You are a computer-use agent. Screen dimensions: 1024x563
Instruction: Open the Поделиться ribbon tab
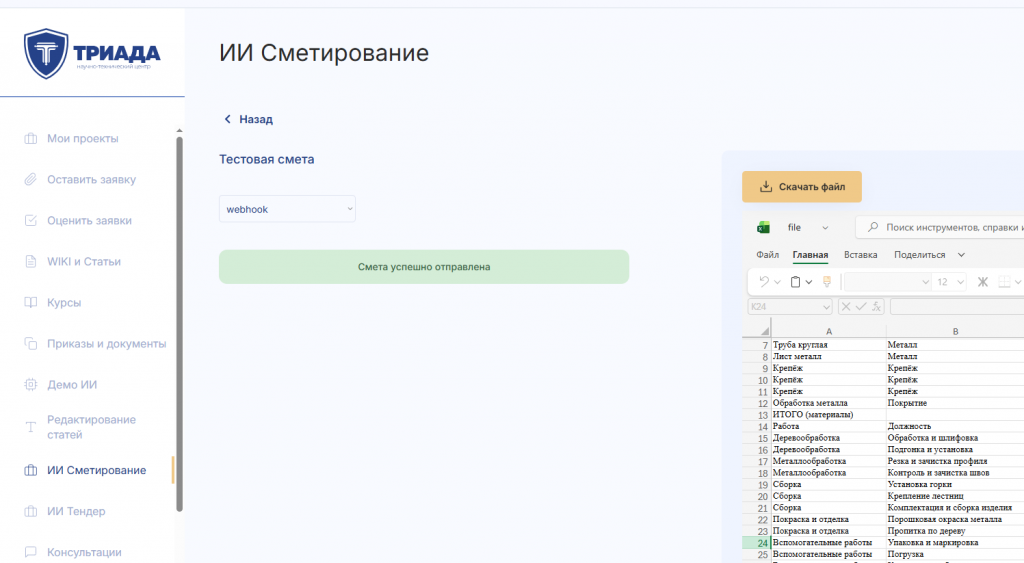tap(920, 255)
